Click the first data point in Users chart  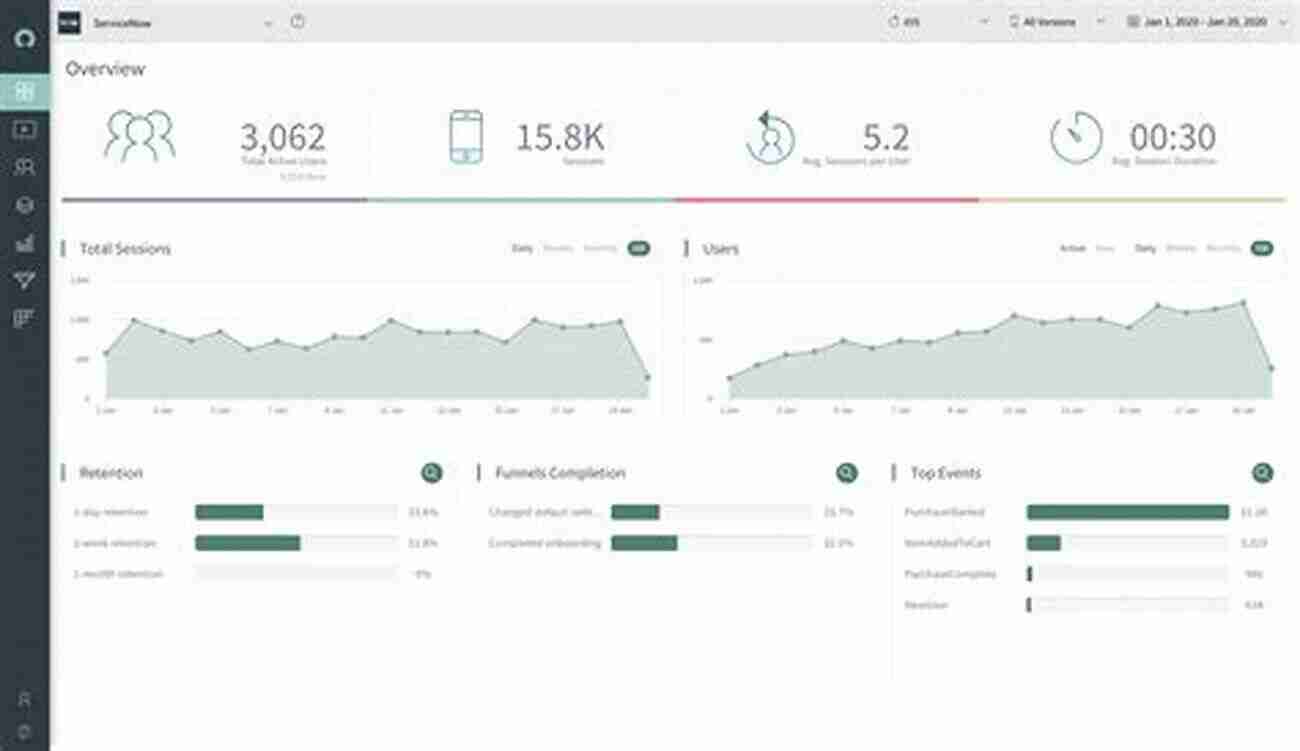(729, 378)
